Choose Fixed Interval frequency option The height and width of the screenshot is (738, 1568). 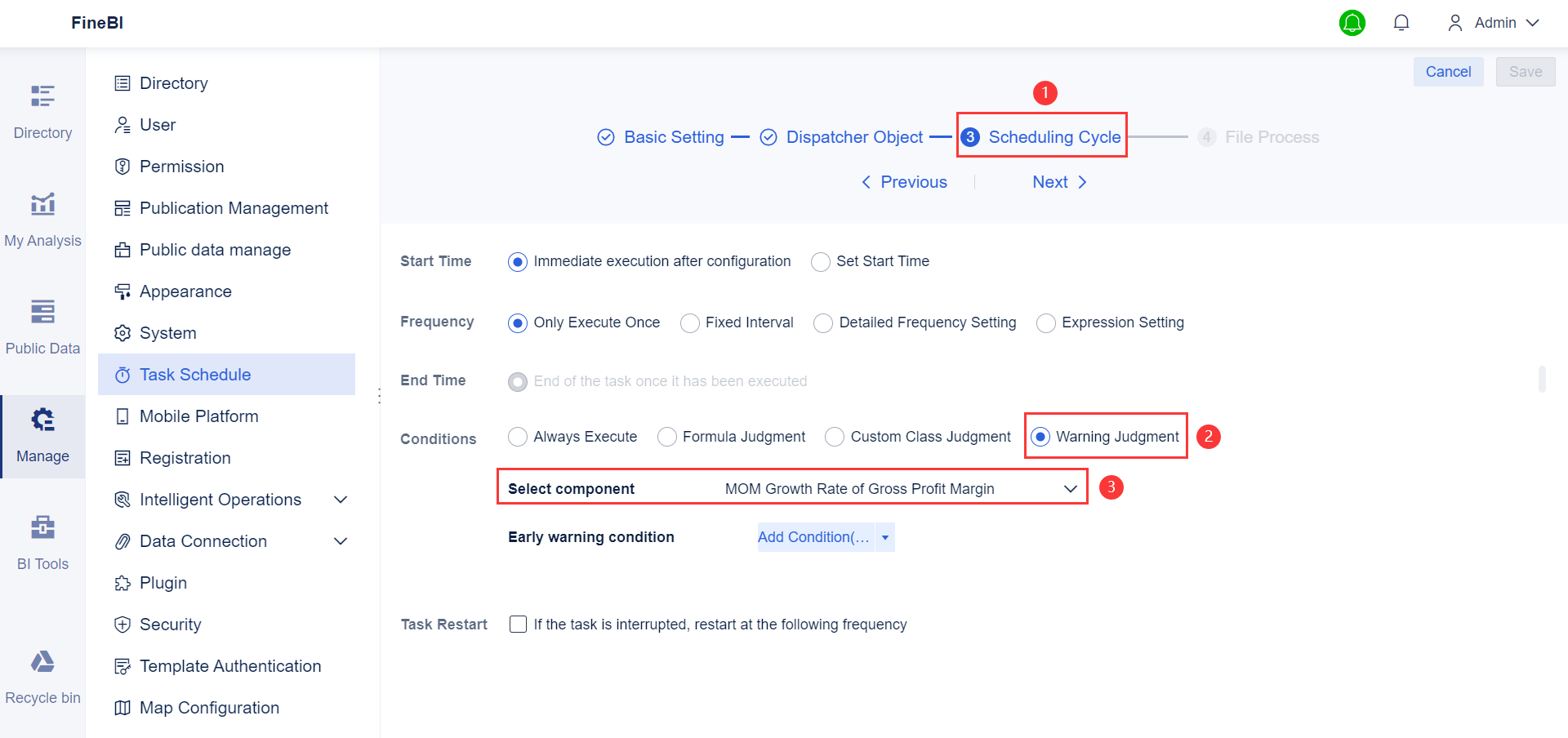coord(689,323)
